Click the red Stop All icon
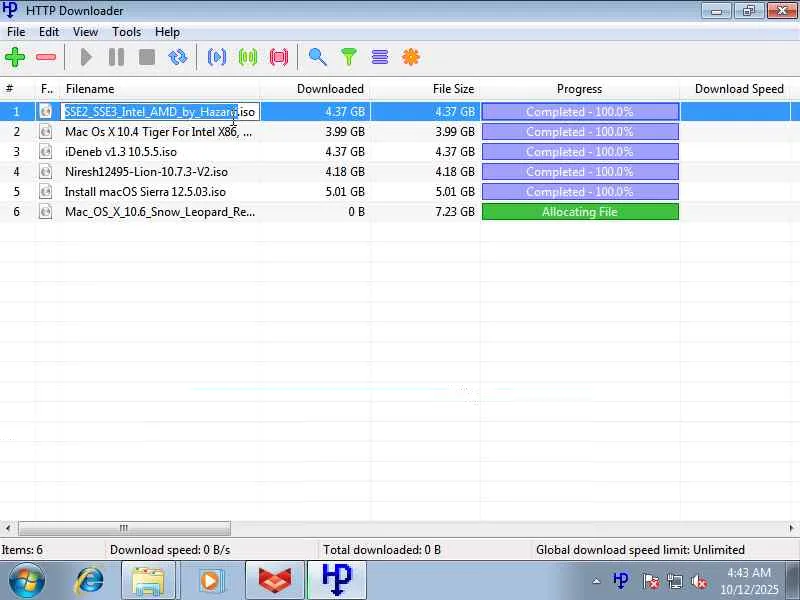The image size is (800, 600). pyautogui.click(x=279, y=57)
